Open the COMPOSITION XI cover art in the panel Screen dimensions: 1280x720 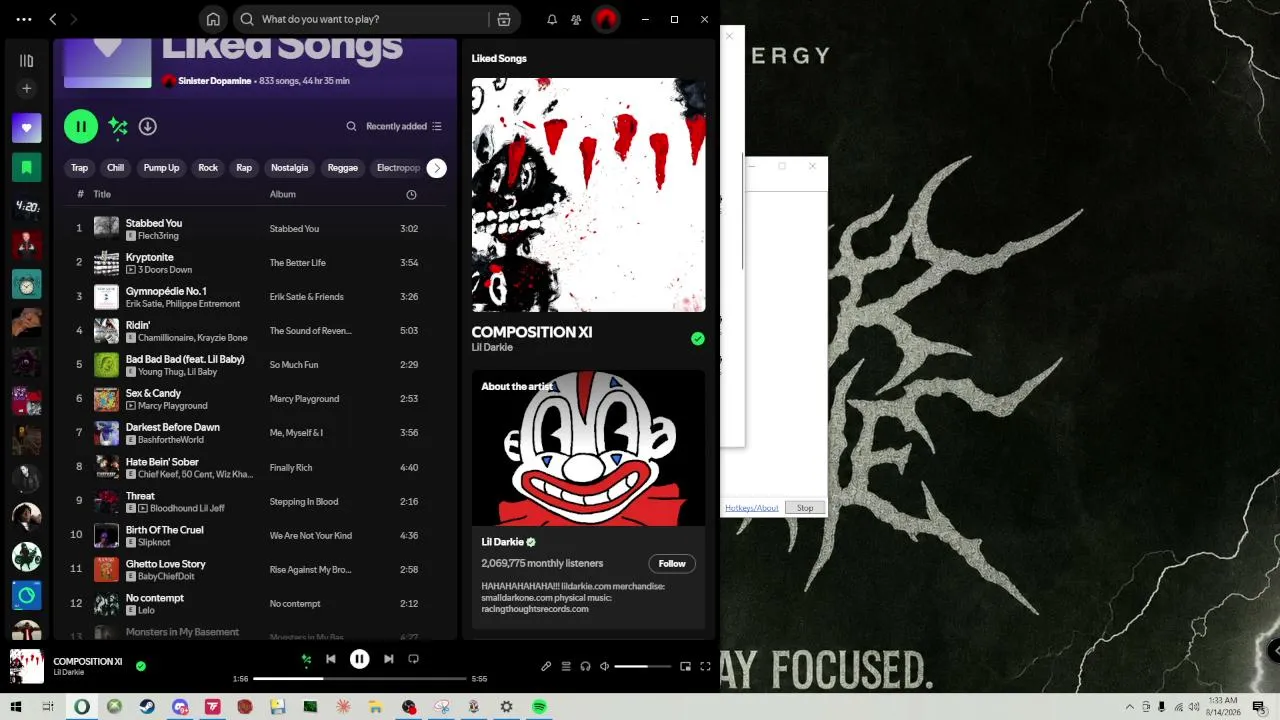click(589, 195)
